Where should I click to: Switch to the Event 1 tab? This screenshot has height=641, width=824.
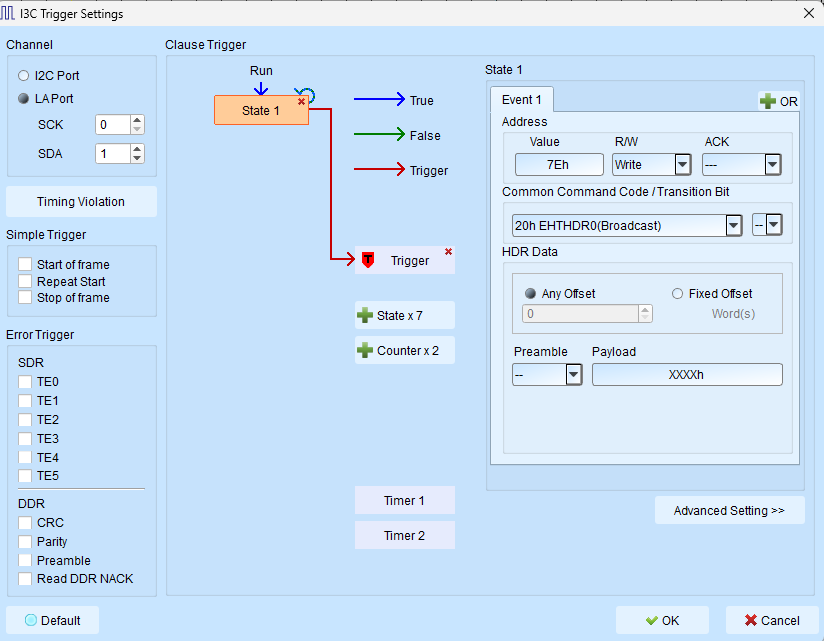[x=521, y=100]
